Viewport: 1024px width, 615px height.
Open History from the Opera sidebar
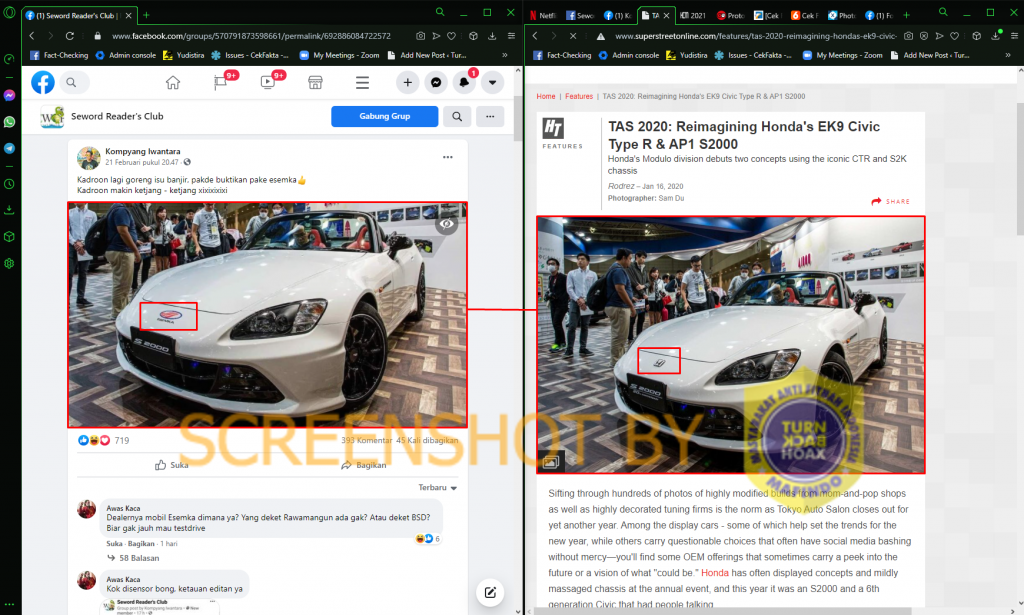point(9,184)
